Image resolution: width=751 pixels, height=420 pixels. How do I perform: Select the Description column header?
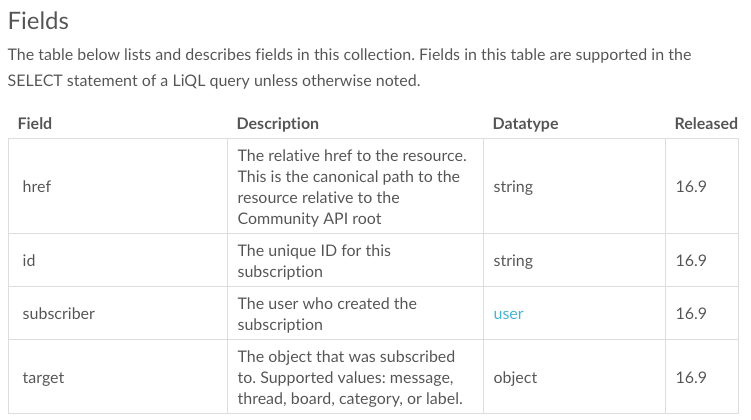[278, 124]
